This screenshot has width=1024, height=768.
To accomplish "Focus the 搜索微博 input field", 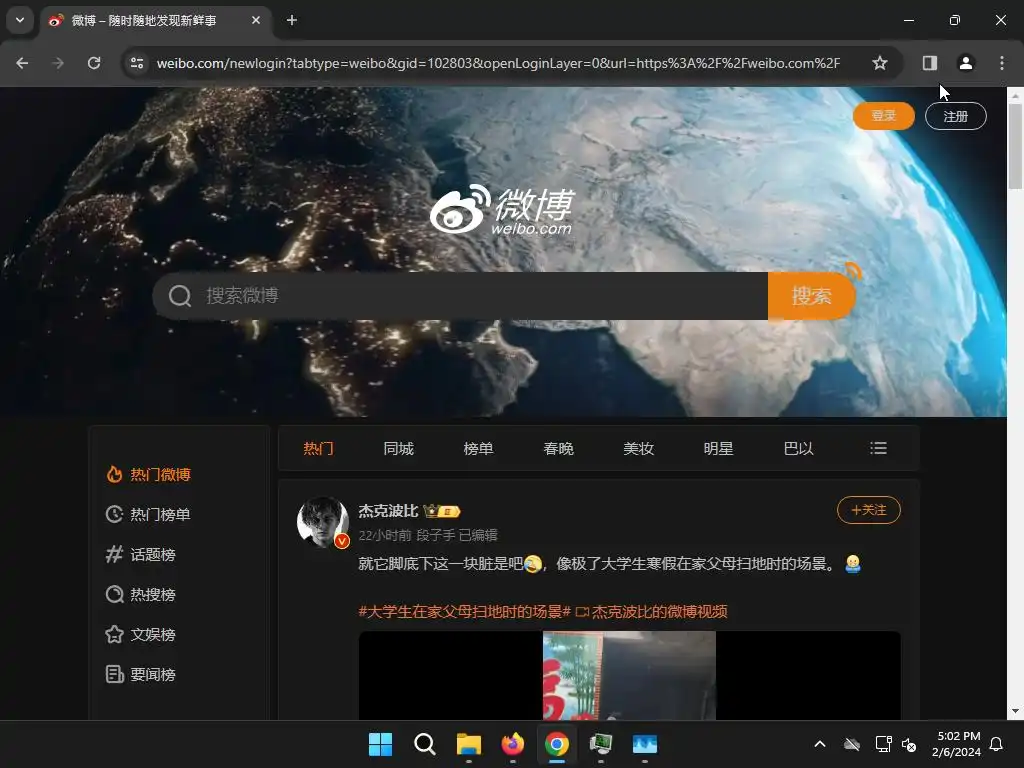I will (x=483, y=296).
